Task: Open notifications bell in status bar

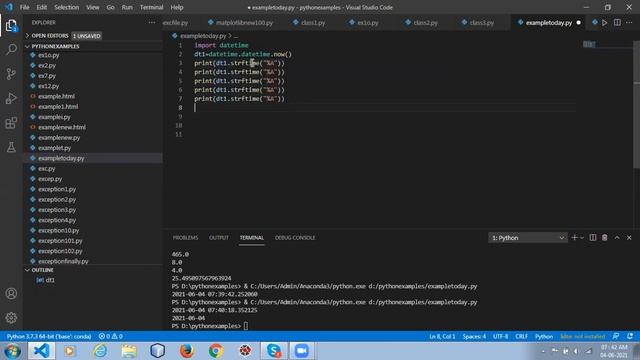Action: 630,336
